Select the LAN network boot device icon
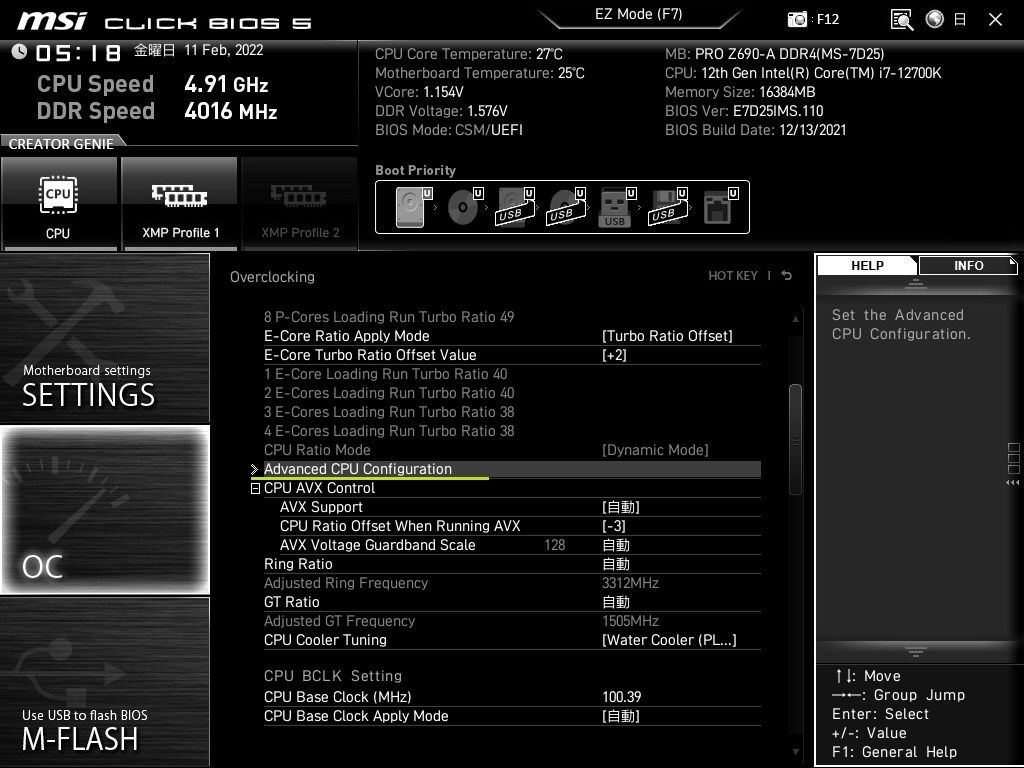 [x=718, y=205]
